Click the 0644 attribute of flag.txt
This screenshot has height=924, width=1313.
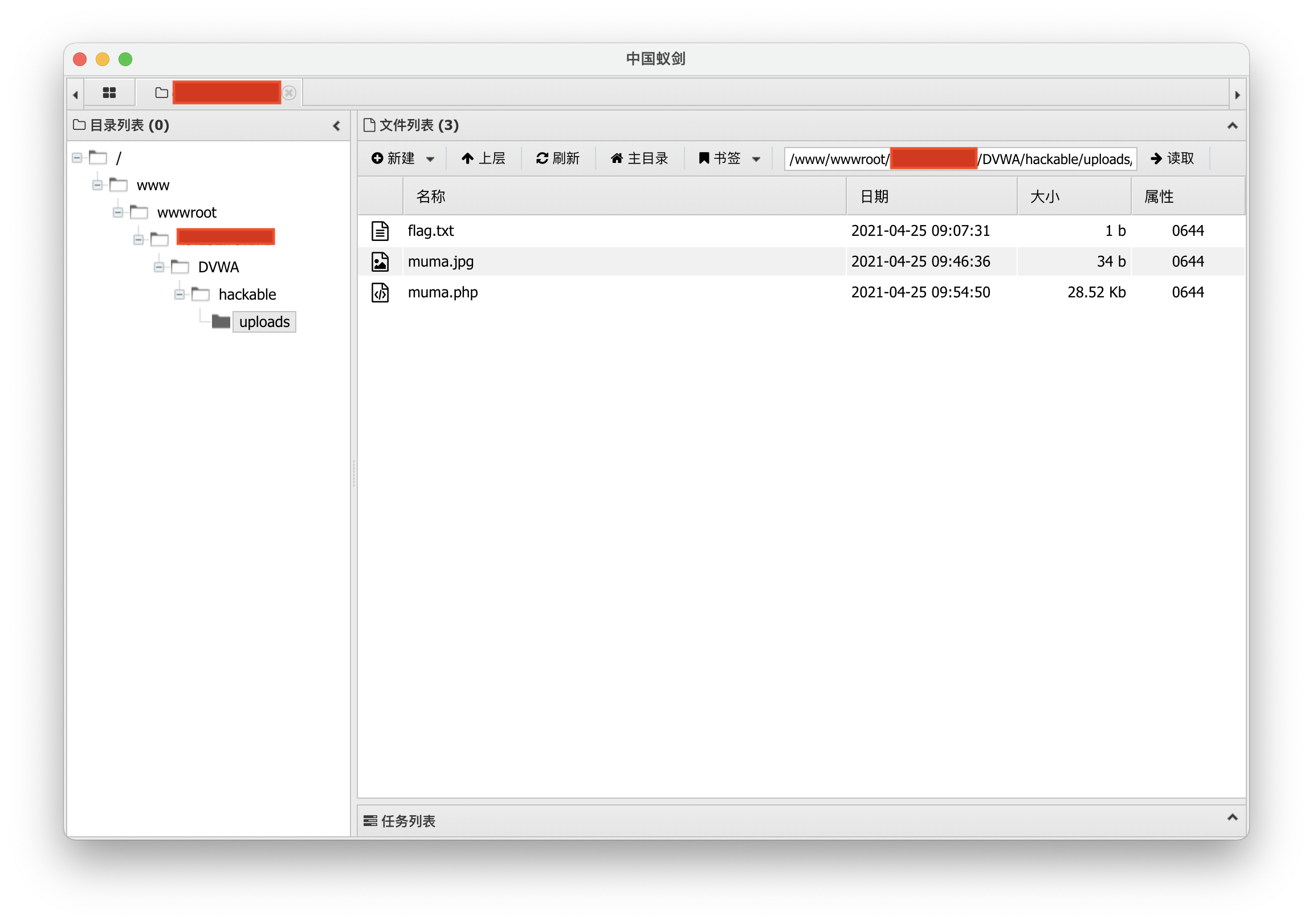(1188, 230)
